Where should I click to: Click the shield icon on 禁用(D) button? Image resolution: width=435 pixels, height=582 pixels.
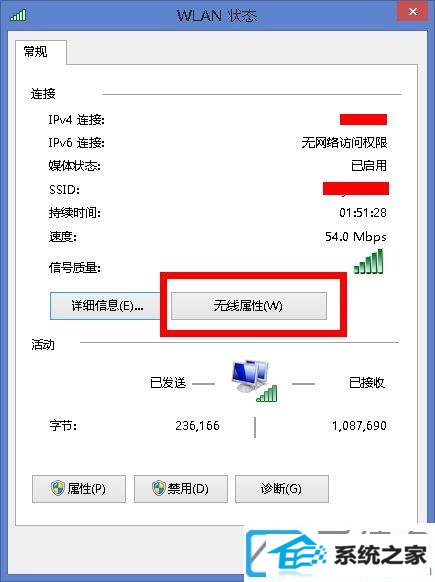tap(158, 488)
